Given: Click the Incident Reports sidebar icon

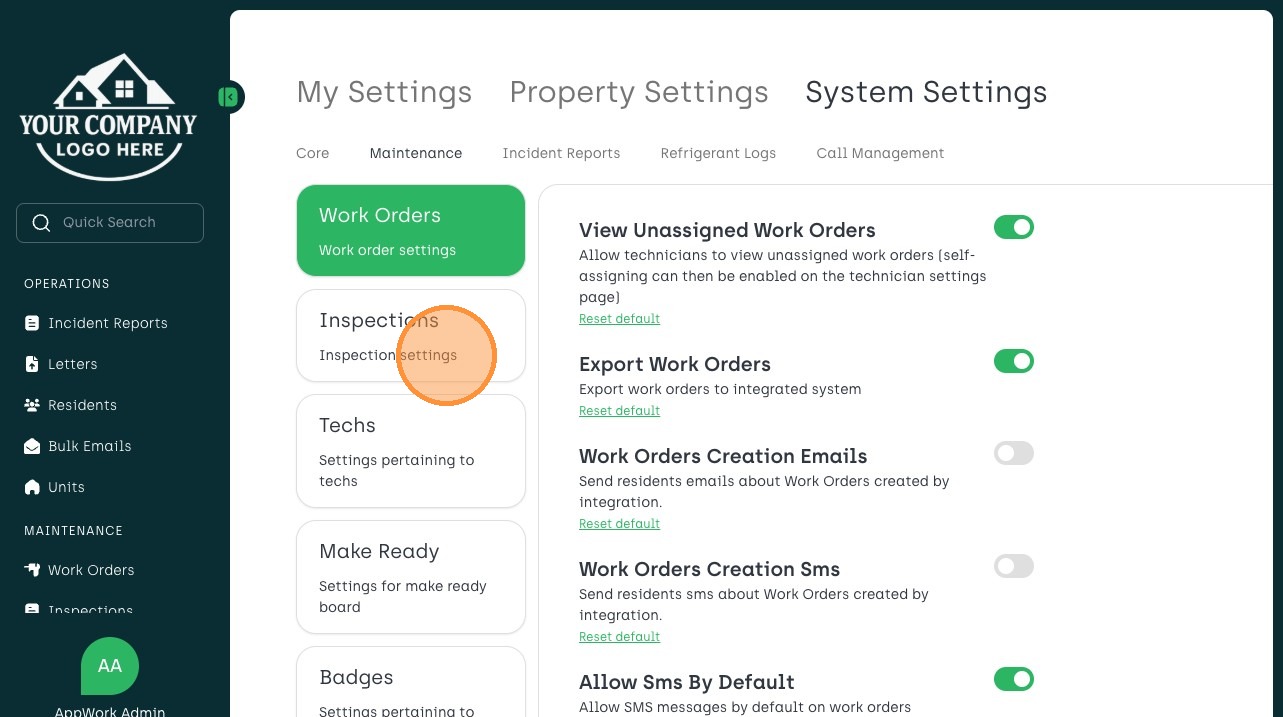Looking at the screenshot, I should point(31,323).
